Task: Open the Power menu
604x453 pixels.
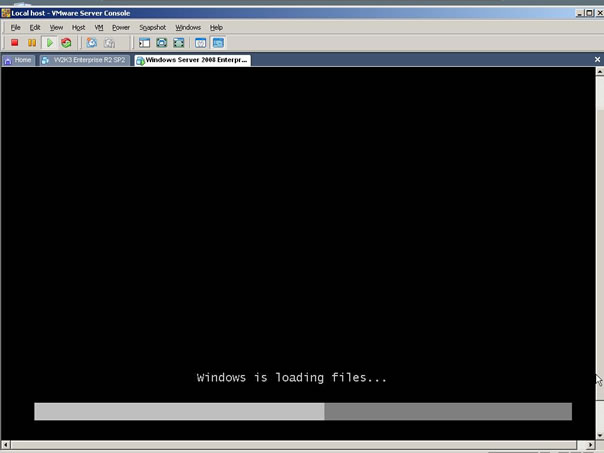Action: tap(121, 27)
